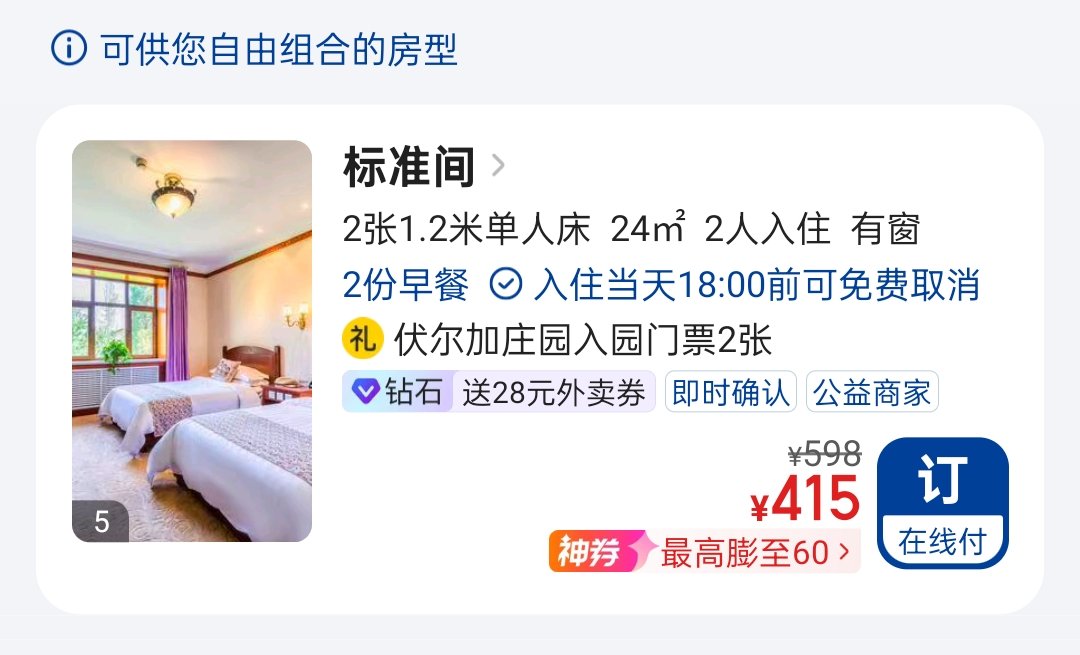Screen dimensions: 1080x655
Task: Tap the photo count badge showing 5
Action: point(101,521)
